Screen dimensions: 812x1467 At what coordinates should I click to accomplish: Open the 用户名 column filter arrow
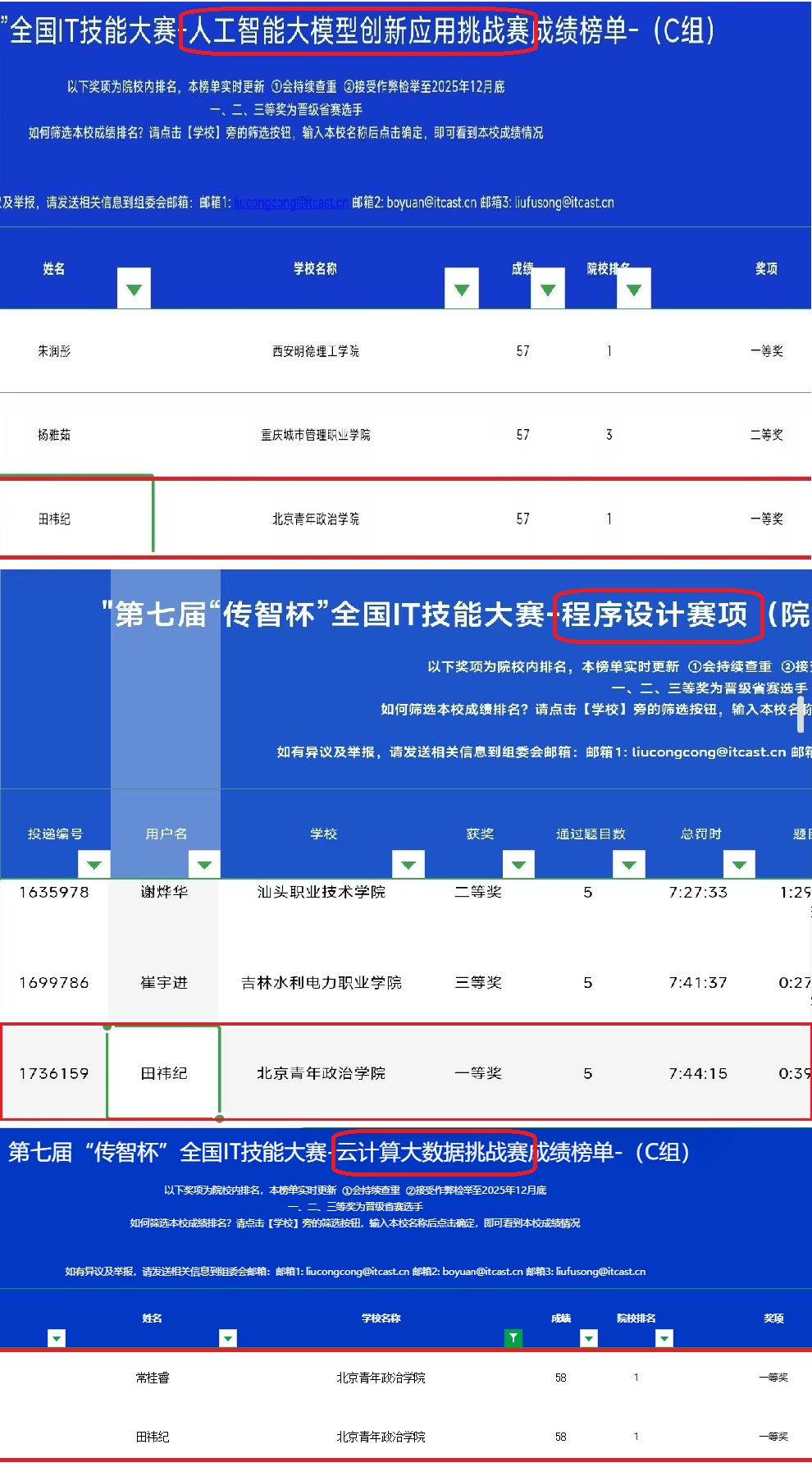tap(204, 864)
